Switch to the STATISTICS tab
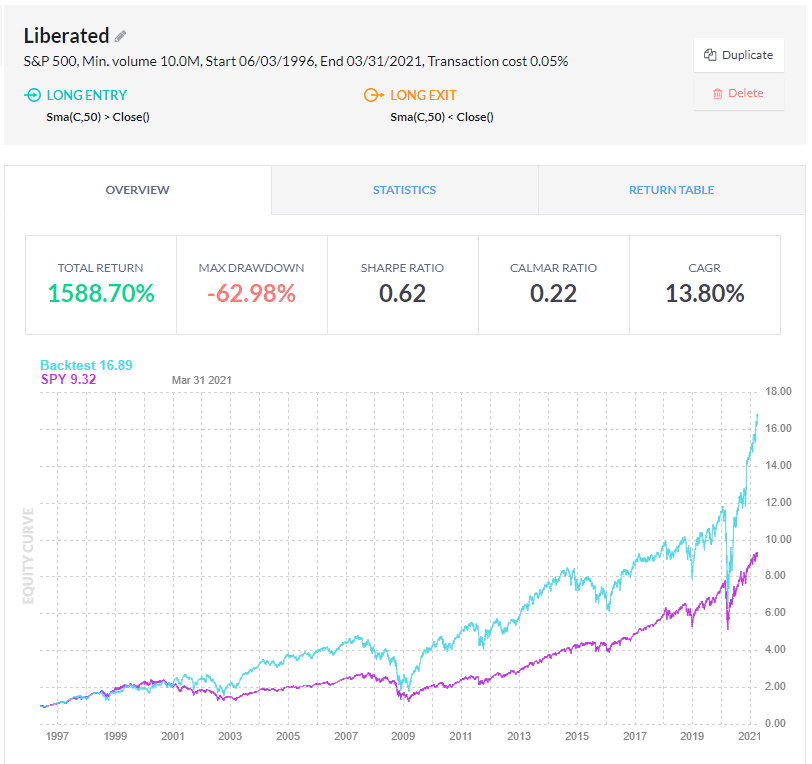Viewport: 812px width, 764px height. coord(404,189)
